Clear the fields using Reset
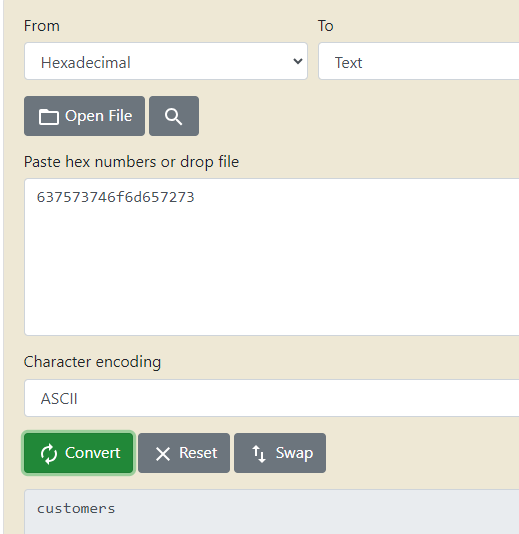Screen dimensions: 519x534 point(184,453)
